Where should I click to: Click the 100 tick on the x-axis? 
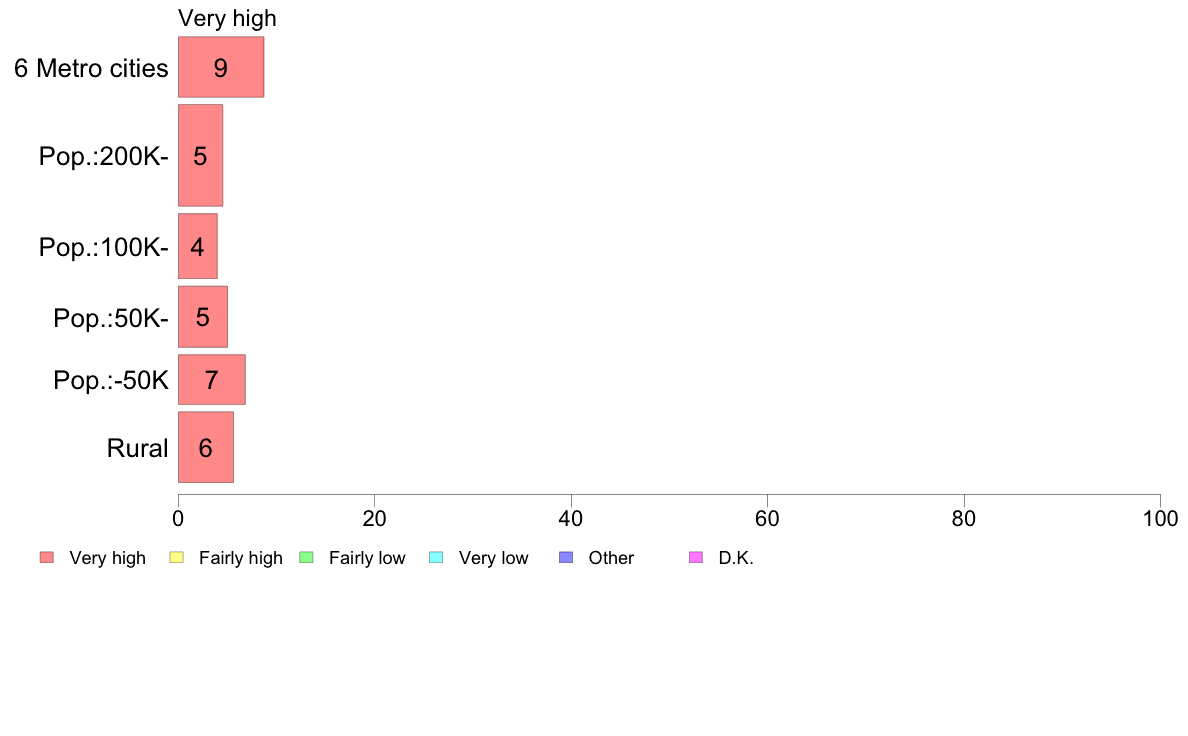pos(1160,518)
